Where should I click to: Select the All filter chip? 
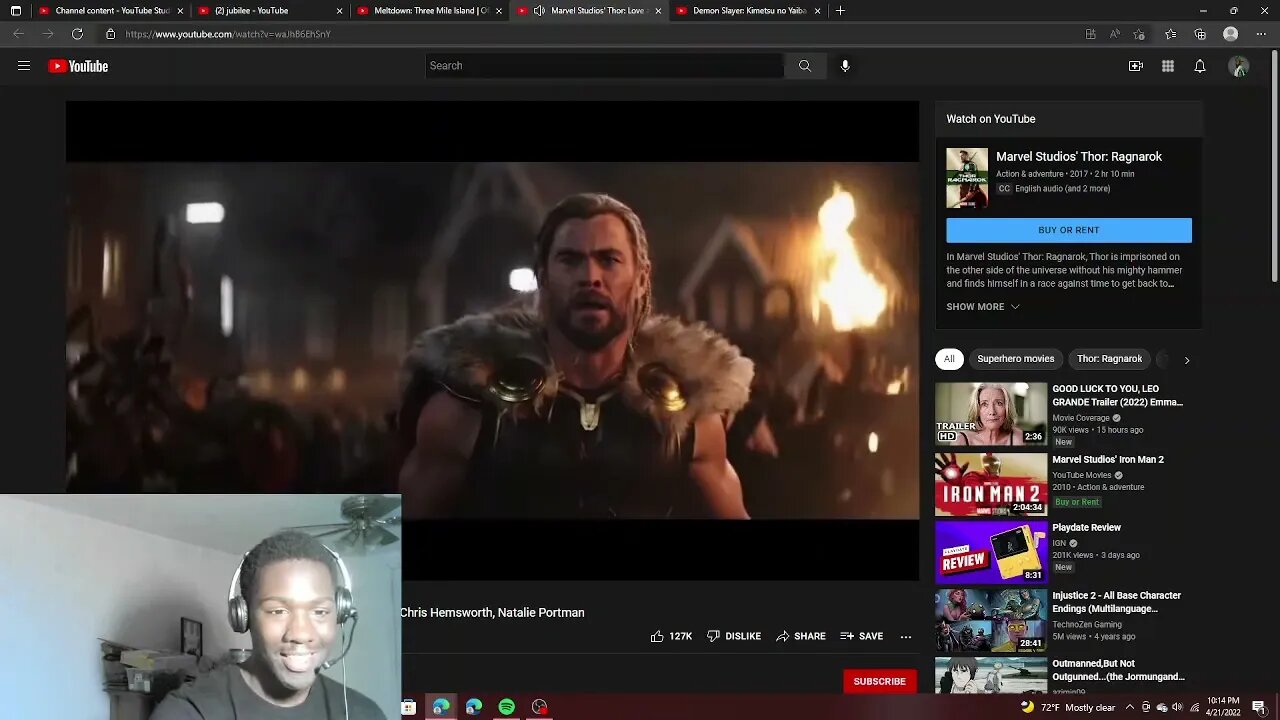[x=949, y=359]
